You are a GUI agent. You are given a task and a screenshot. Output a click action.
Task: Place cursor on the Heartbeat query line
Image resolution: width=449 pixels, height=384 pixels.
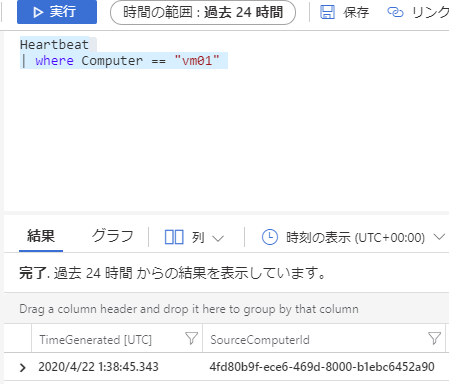pyautogui.click(x=54, y=44)
